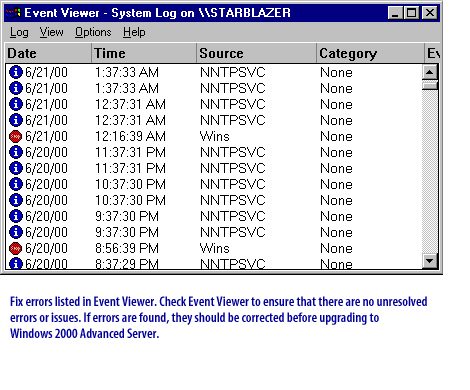This screenshot has width=470, height=390.
Task: Click NNTPSVC source in the 8:37:29 PM row
Action: point(233,263)
